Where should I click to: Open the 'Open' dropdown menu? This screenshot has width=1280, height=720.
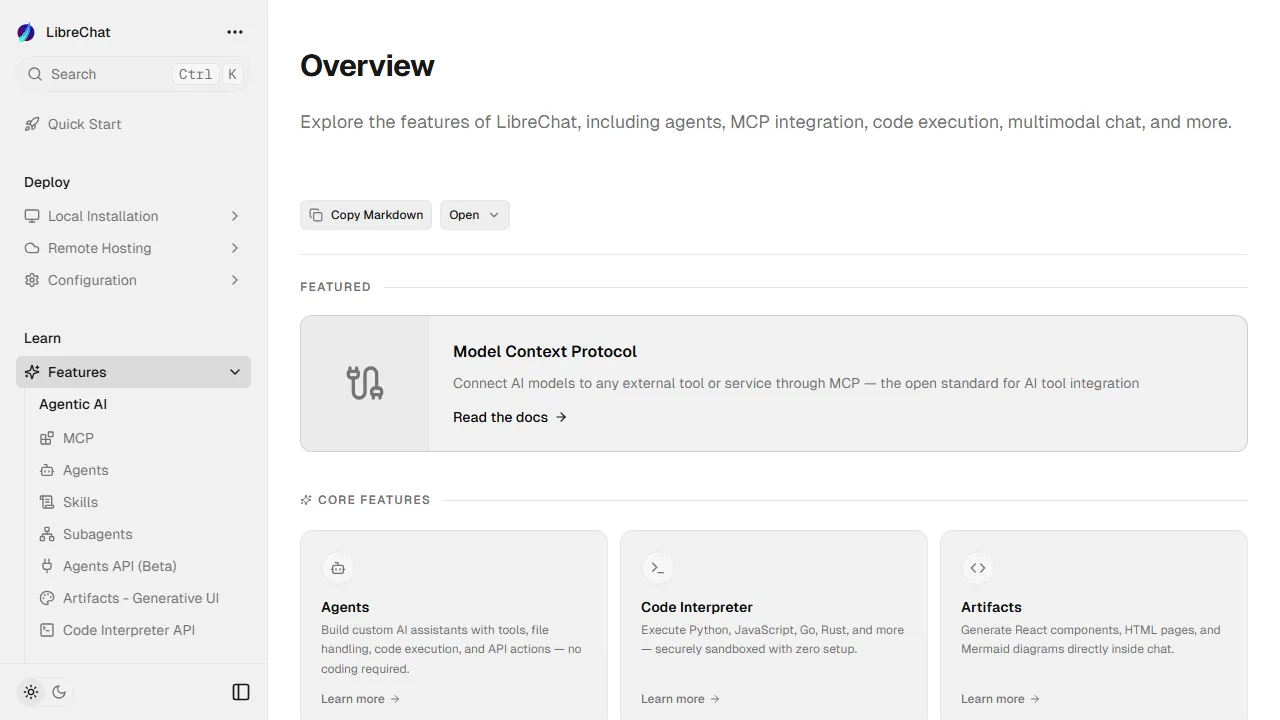pos(475,215)
